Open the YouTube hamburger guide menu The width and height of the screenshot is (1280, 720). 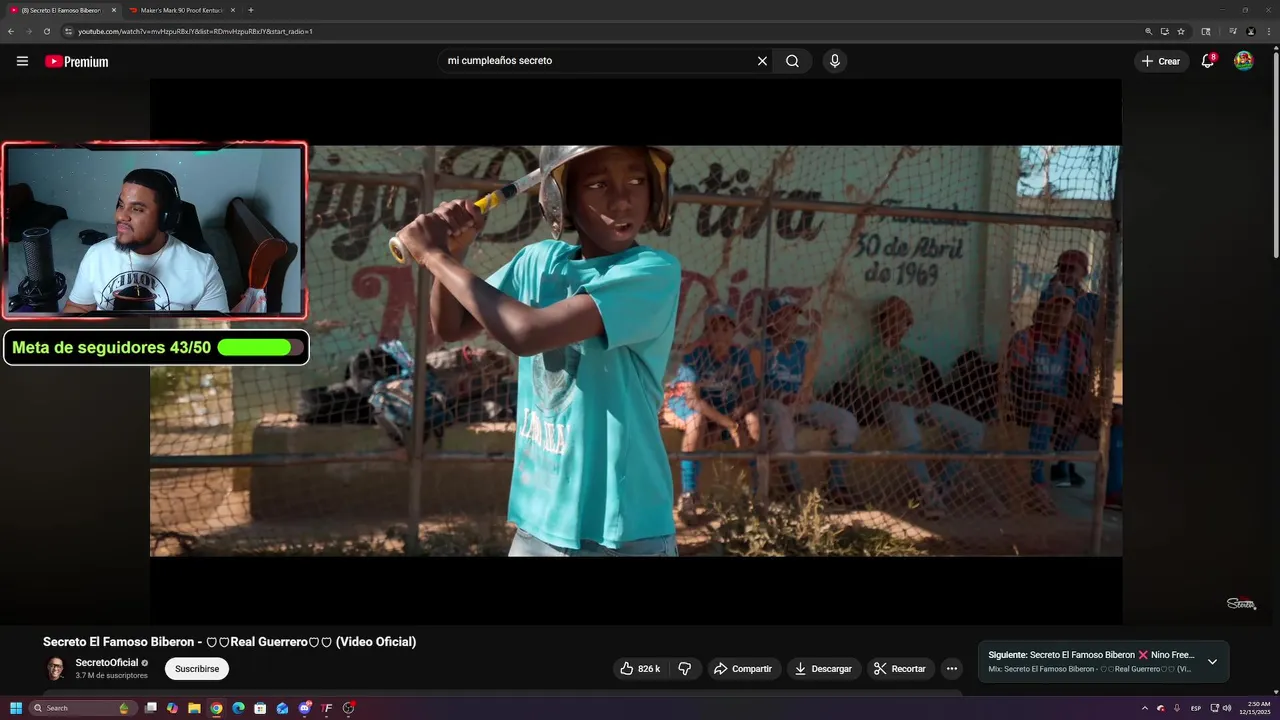[22, 61]
